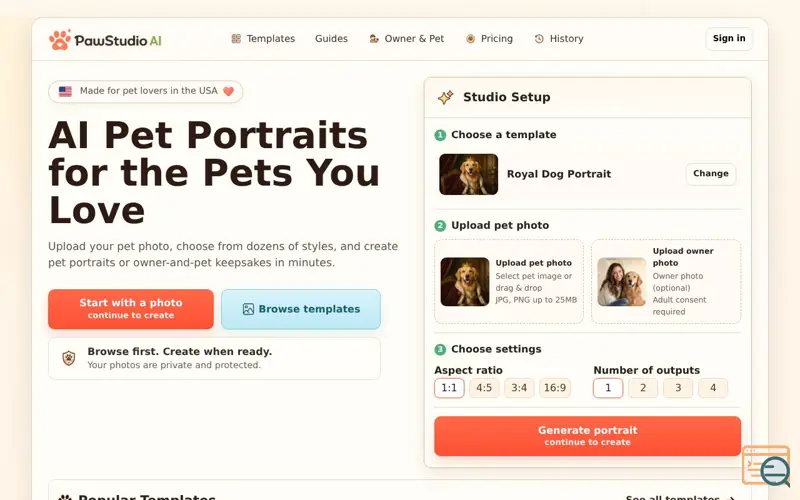Click the image icon in Browse templates
The height and width of the screenshot is (500, 800).
tap(248, 309)
